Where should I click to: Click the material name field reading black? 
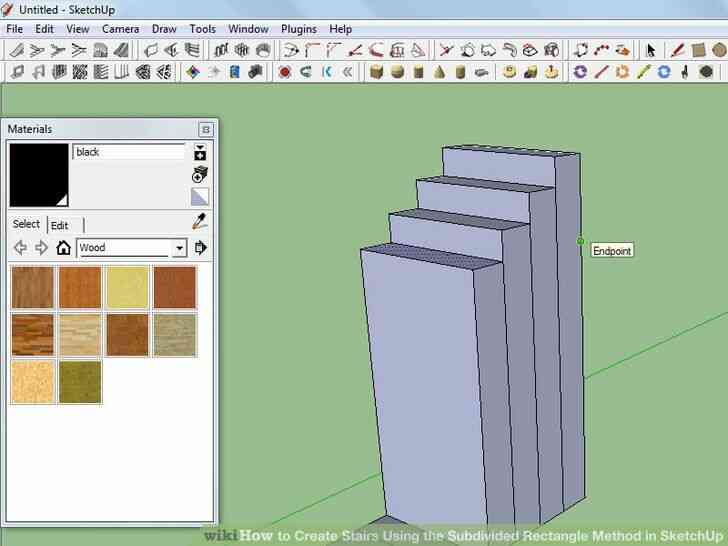click(x=129, y=152)
